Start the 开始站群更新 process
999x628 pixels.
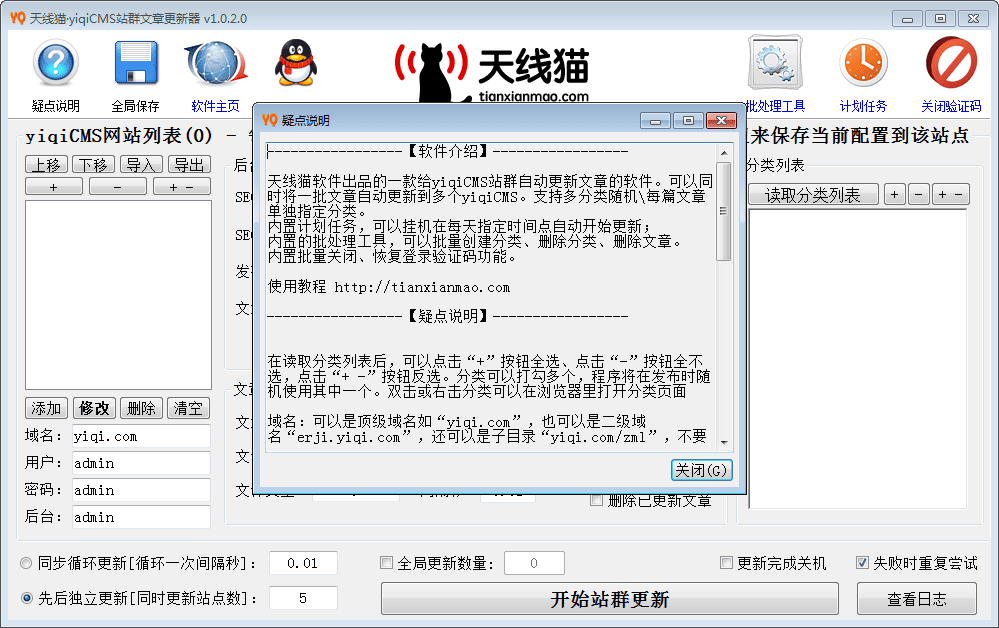click(x=610, y=599)
